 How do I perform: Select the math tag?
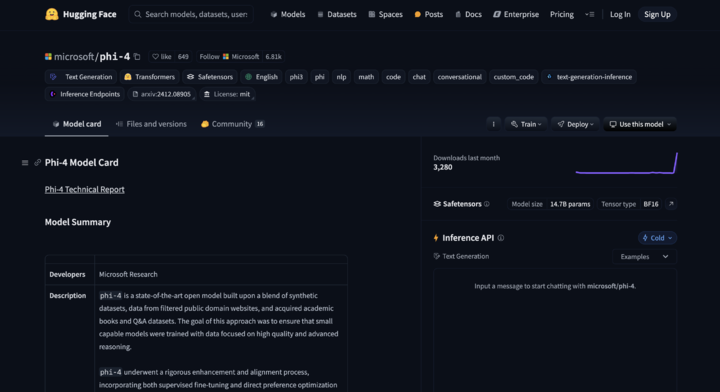[x=366, y=77]
